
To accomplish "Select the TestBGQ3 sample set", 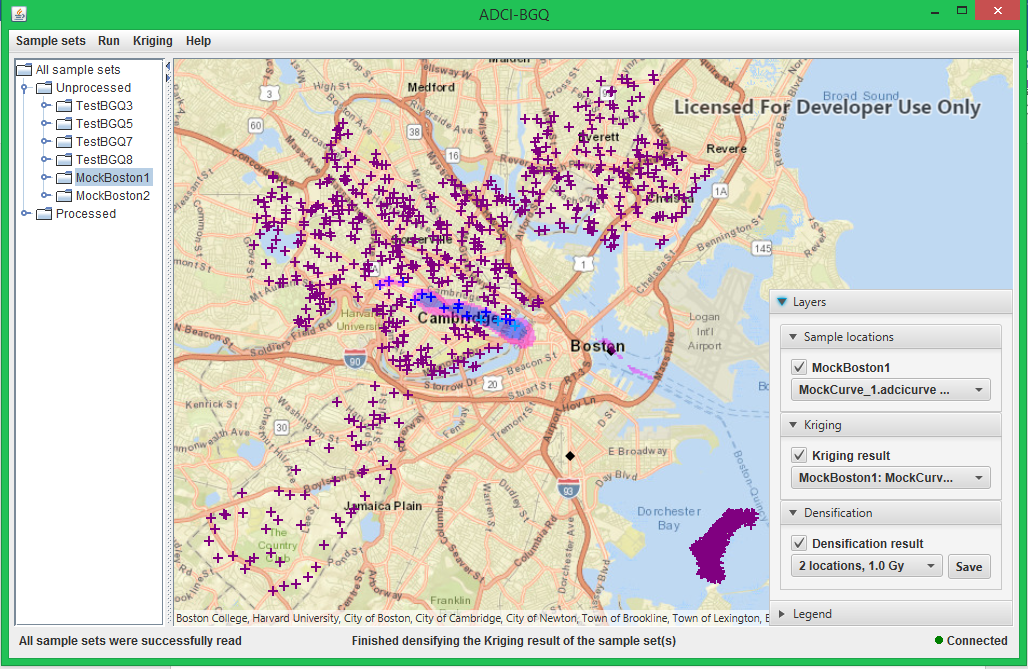I will [x=104, y=106].
